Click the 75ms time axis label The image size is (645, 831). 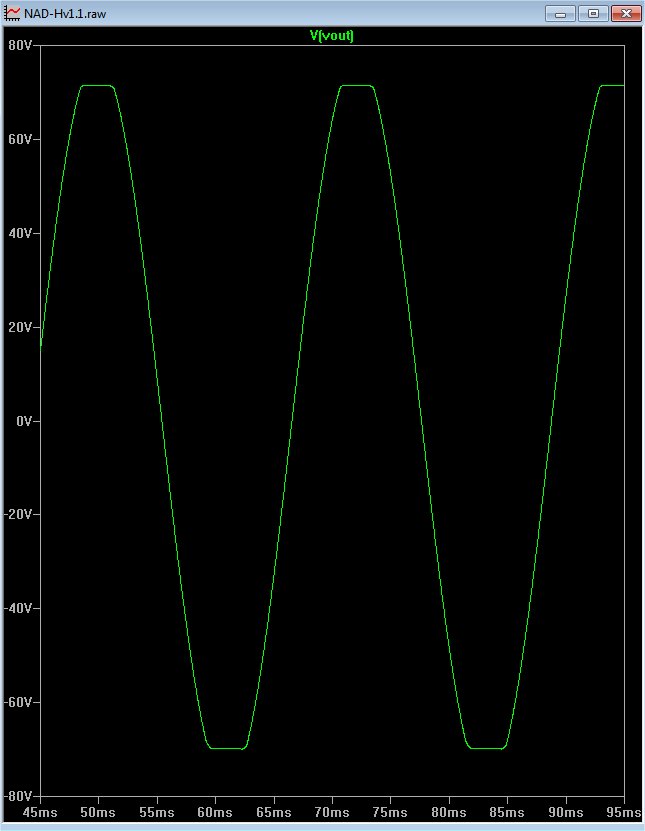coord(391,812)
